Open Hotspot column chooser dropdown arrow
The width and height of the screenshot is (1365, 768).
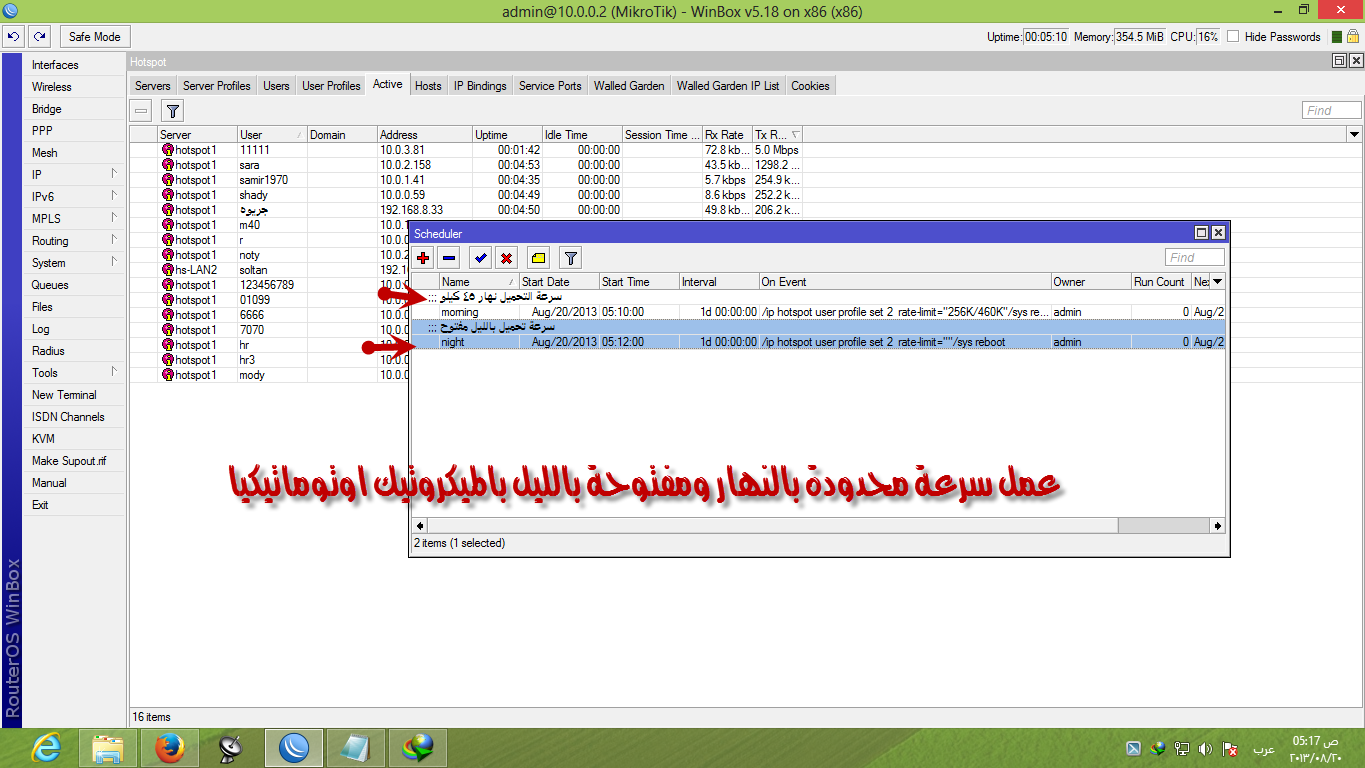[x=1354, y=135]
